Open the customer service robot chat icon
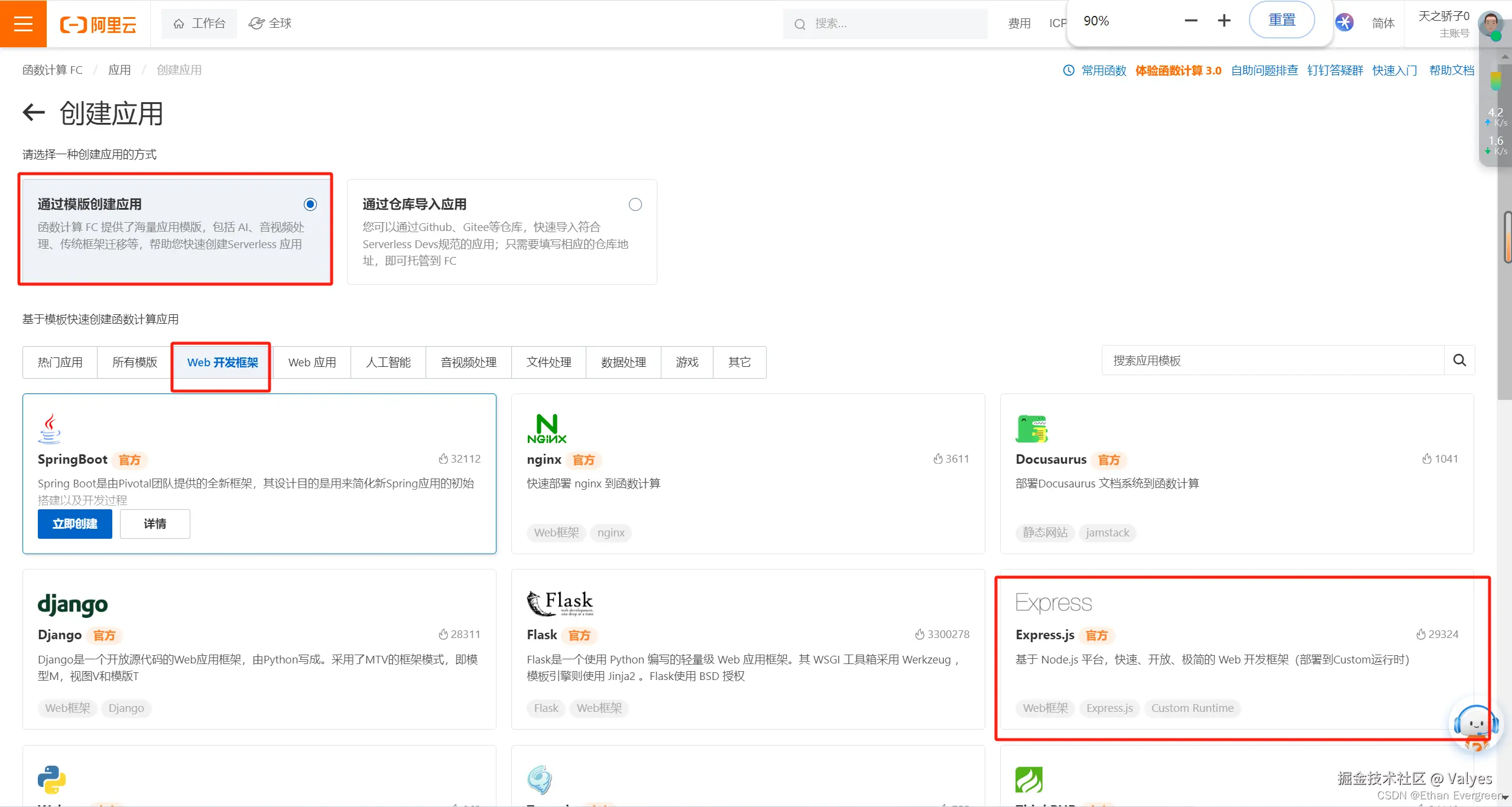Viewport: 1512px width, 807px height. 1475,725
